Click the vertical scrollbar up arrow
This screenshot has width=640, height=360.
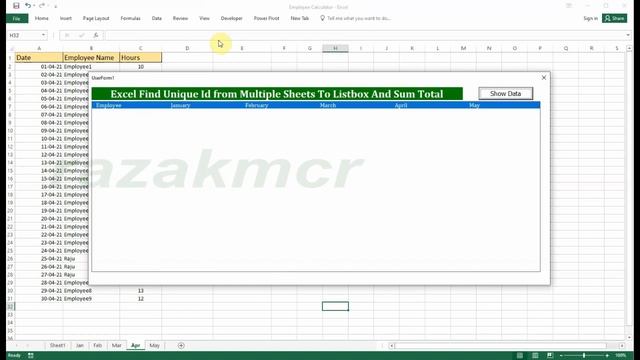pyautogui.click(x=629, y=48)
